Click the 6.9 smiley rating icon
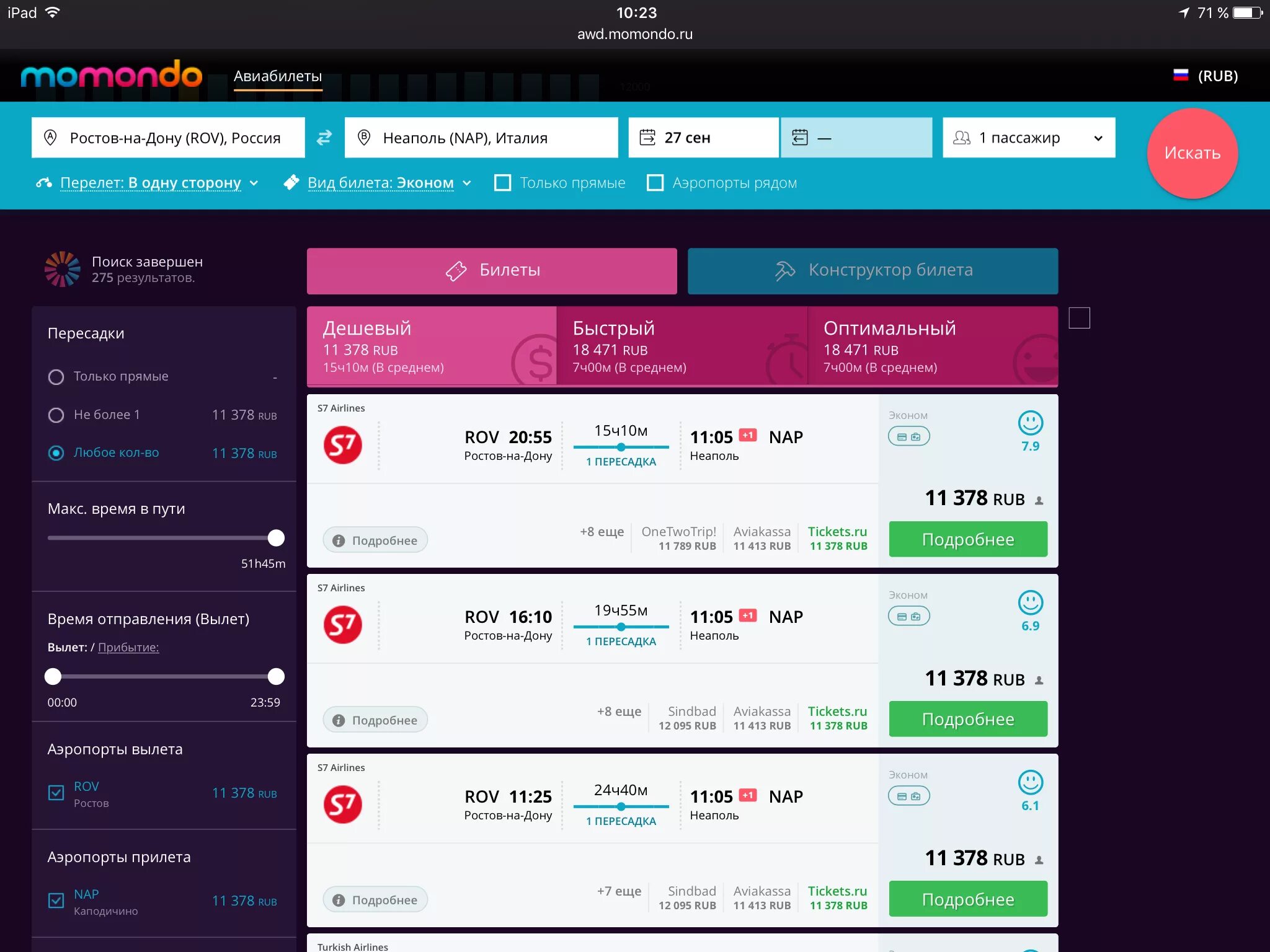 [x=1030, y=602]
